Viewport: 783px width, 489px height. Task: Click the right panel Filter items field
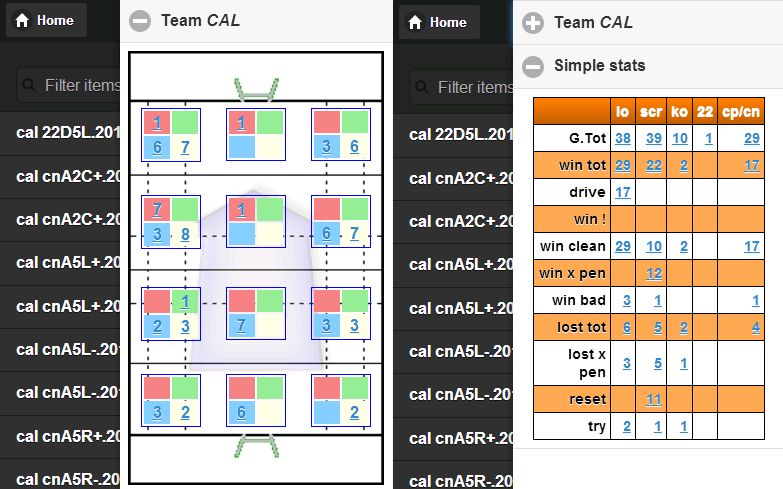tap(462, 87)
